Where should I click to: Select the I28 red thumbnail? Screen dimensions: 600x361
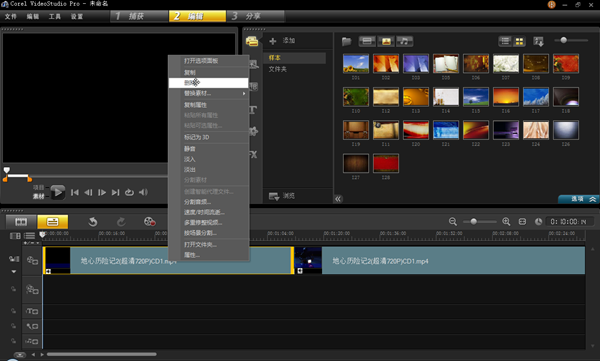click(386, 163)
